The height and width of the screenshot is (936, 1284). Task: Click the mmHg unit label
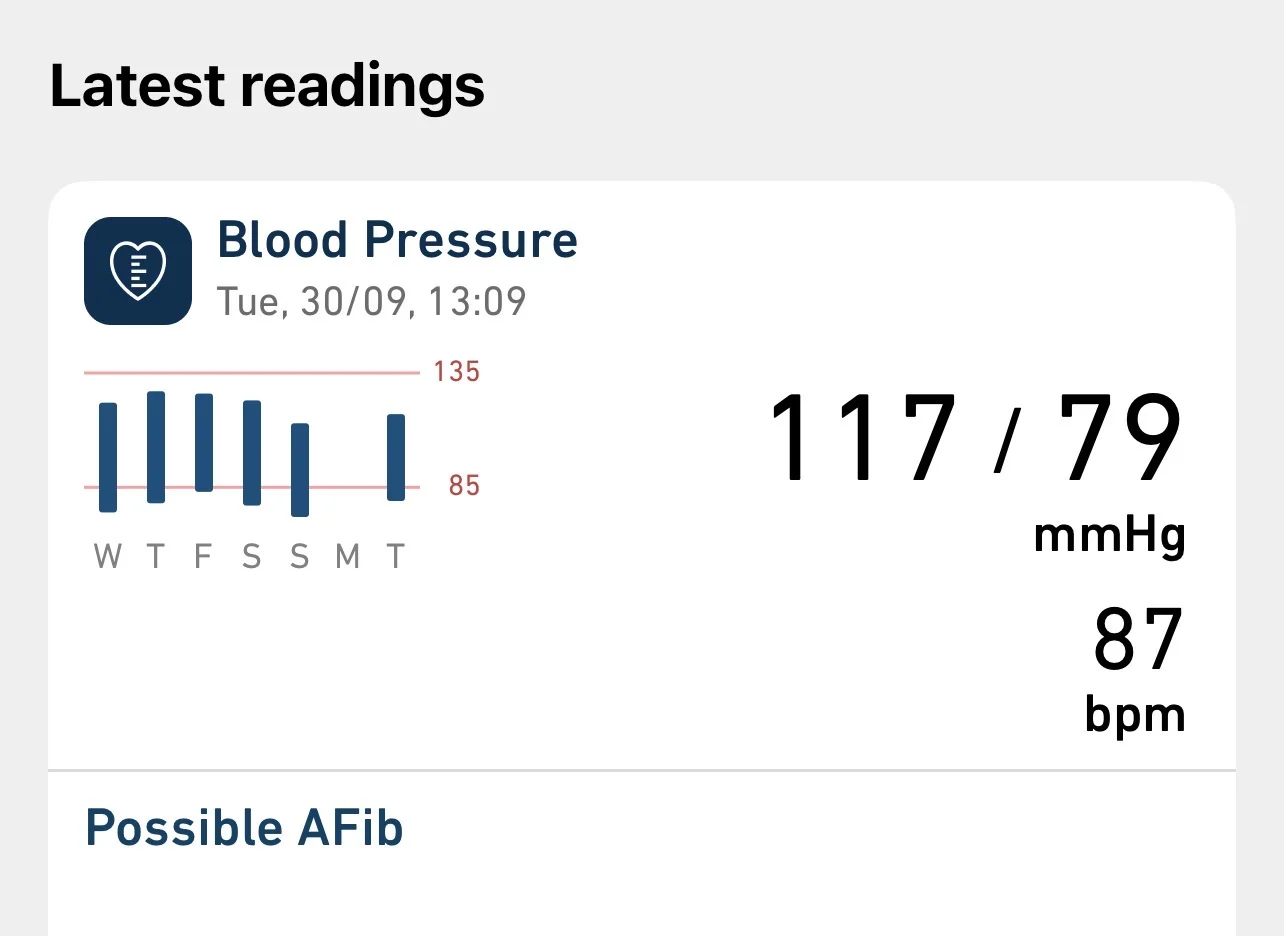[1109, 536]
